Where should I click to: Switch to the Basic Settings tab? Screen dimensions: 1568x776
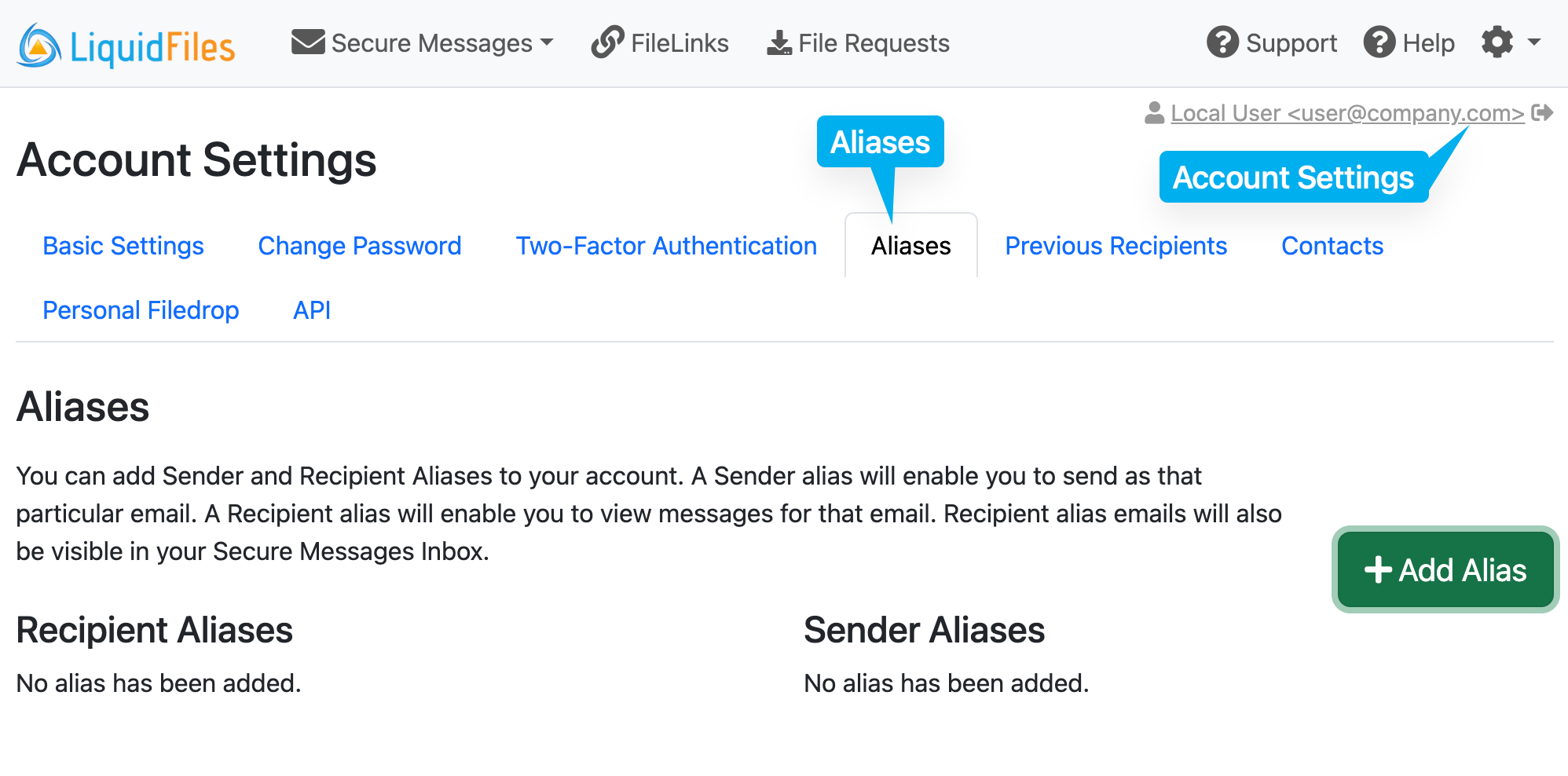pos(123,246)
